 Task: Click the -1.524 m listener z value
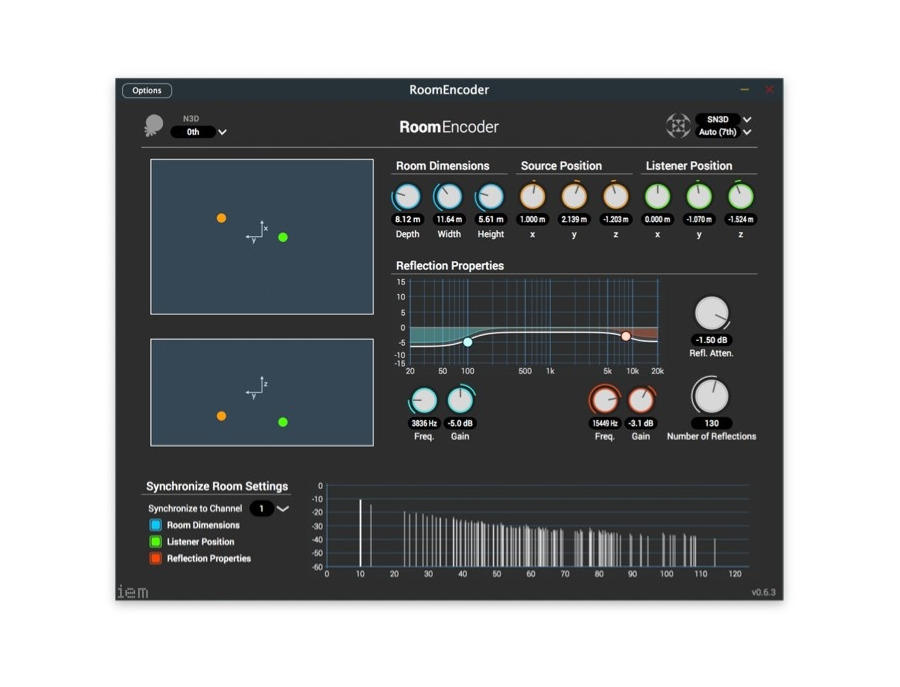740,219
